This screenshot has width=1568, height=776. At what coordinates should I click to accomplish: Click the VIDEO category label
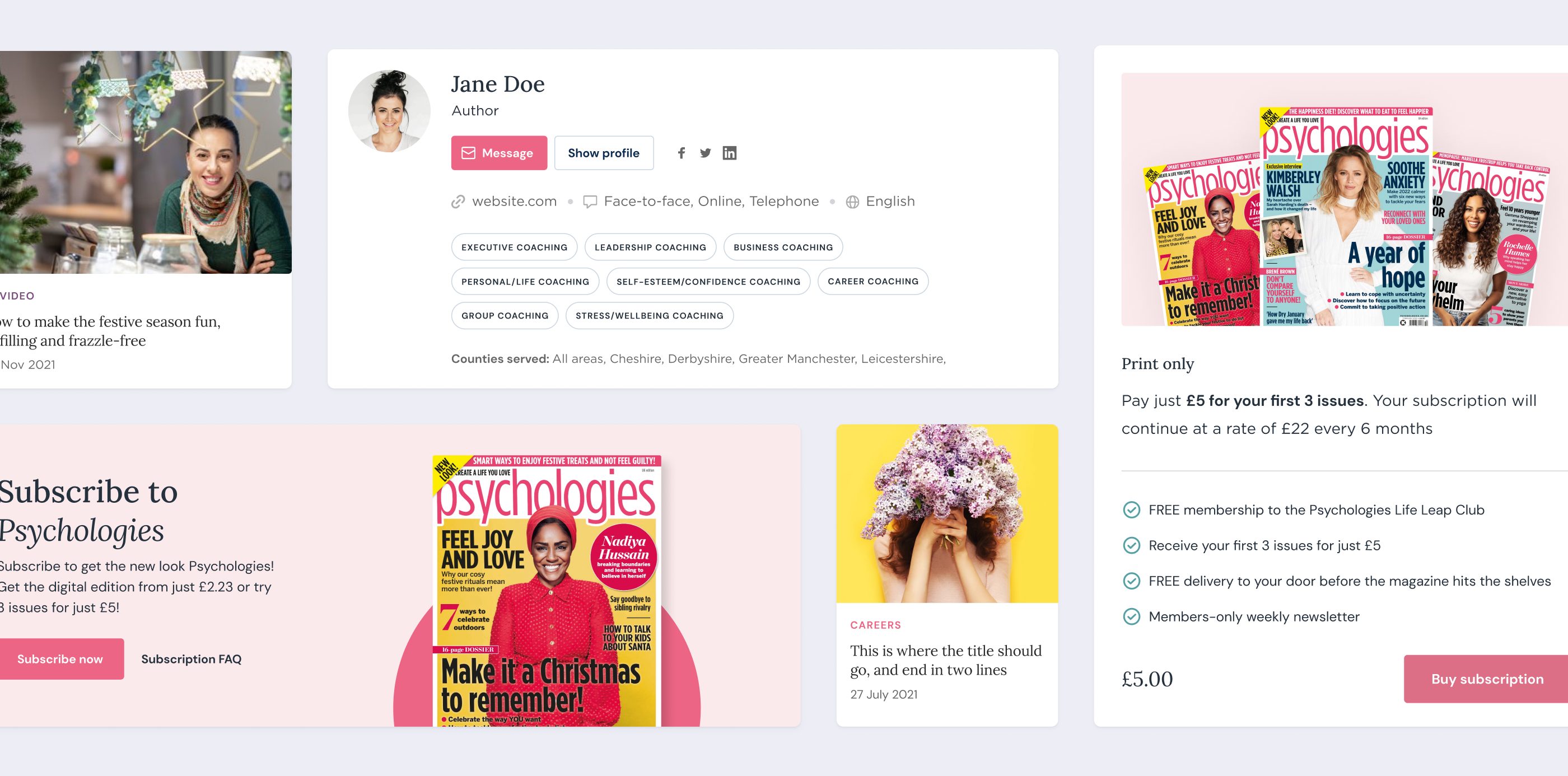click(x=17, y=296)
